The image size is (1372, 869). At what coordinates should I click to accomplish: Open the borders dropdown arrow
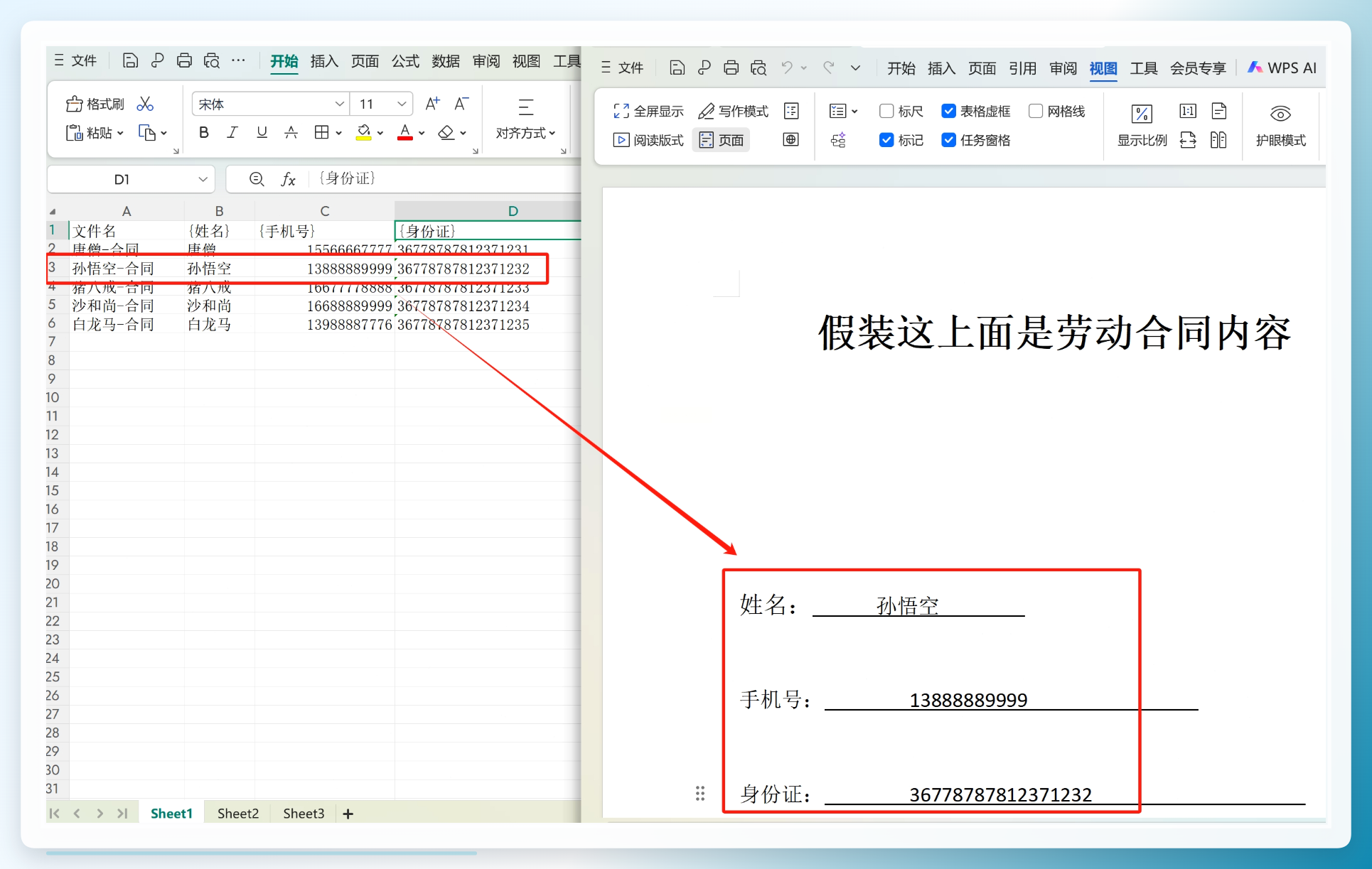point(338,133)
